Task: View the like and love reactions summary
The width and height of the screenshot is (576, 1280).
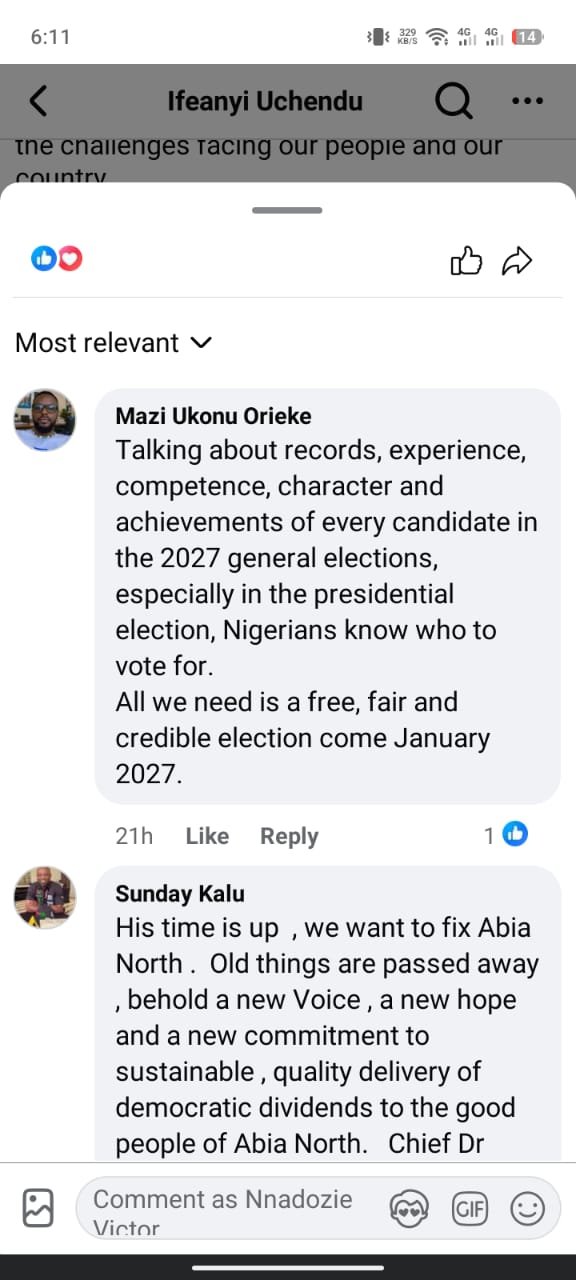Action: pyautogui.click(x=57, y=259)
